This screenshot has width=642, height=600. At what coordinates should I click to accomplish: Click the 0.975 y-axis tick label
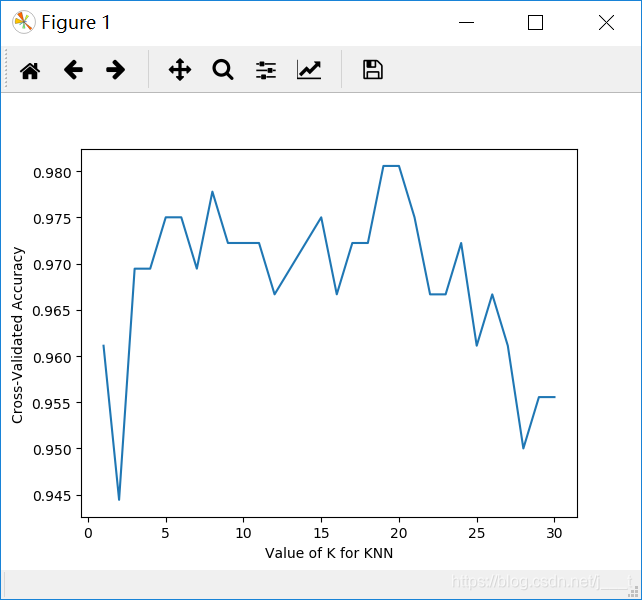coord(52,219)
